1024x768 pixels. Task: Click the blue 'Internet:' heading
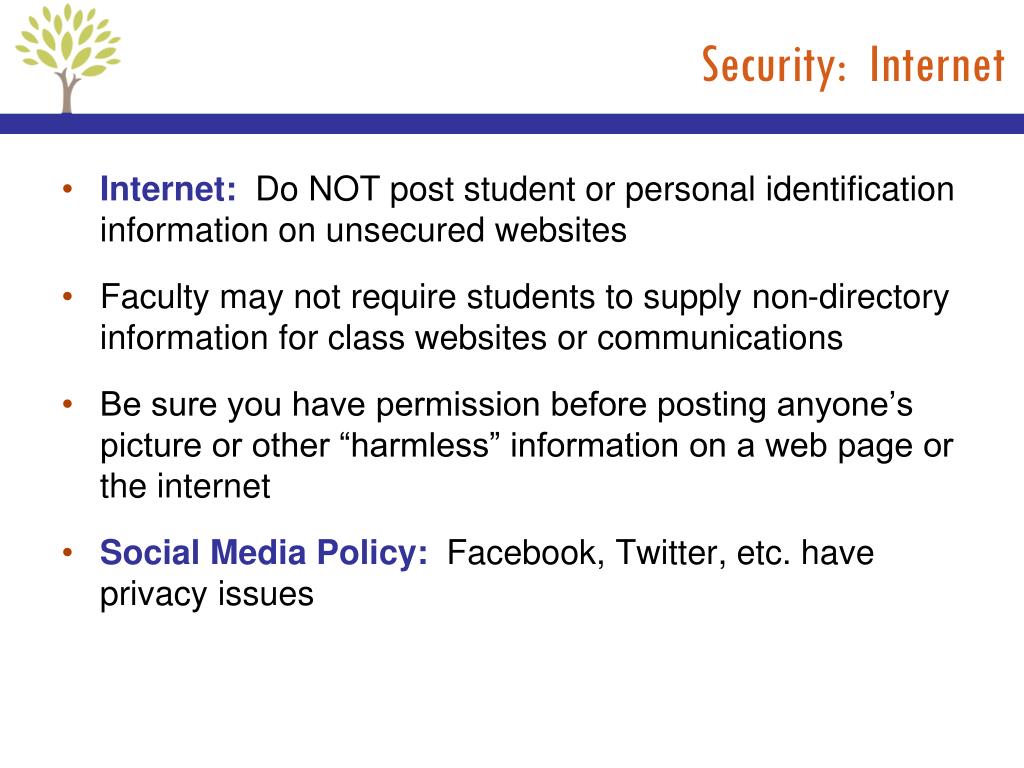pos(168,189)
